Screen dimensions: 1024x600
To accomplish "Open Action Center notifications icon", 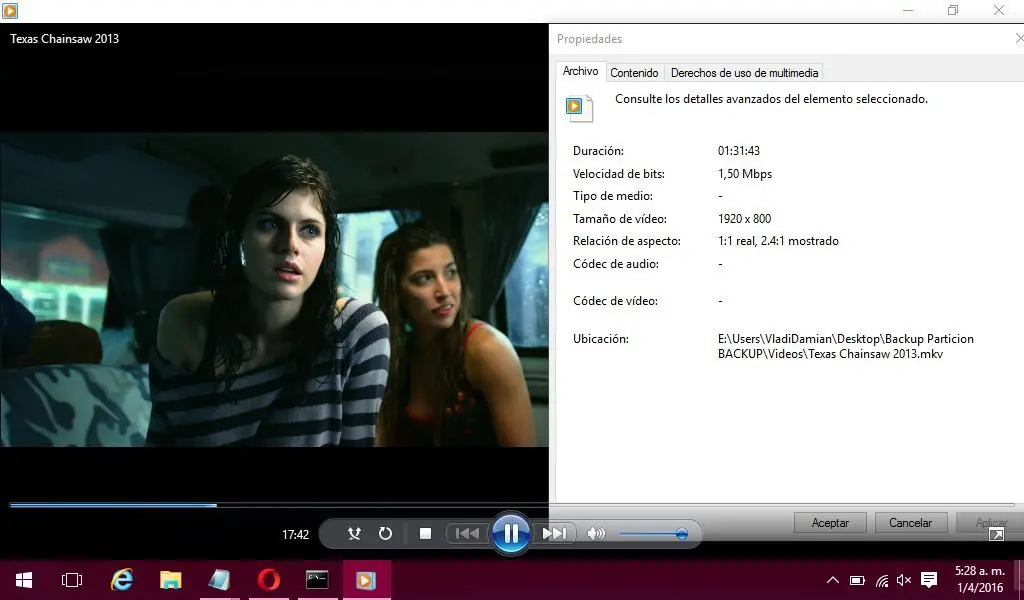I will click(x=929, y=580).
